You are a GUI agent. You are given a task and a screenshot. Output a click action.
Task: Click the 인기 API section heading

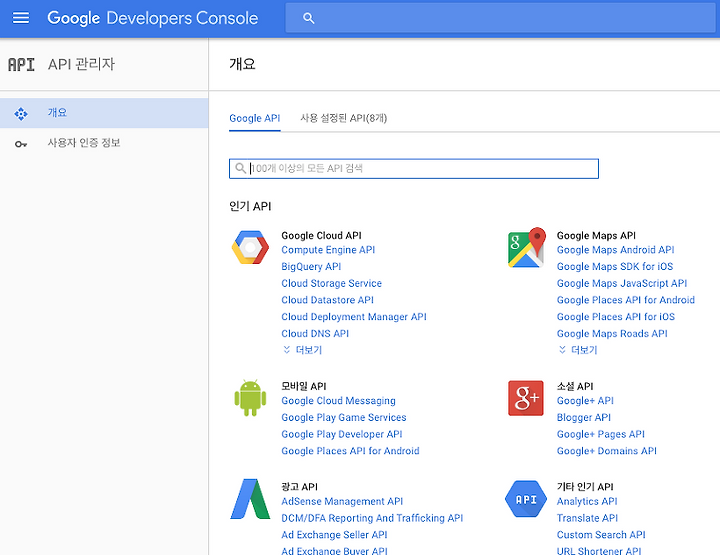(x=250, y=207)
